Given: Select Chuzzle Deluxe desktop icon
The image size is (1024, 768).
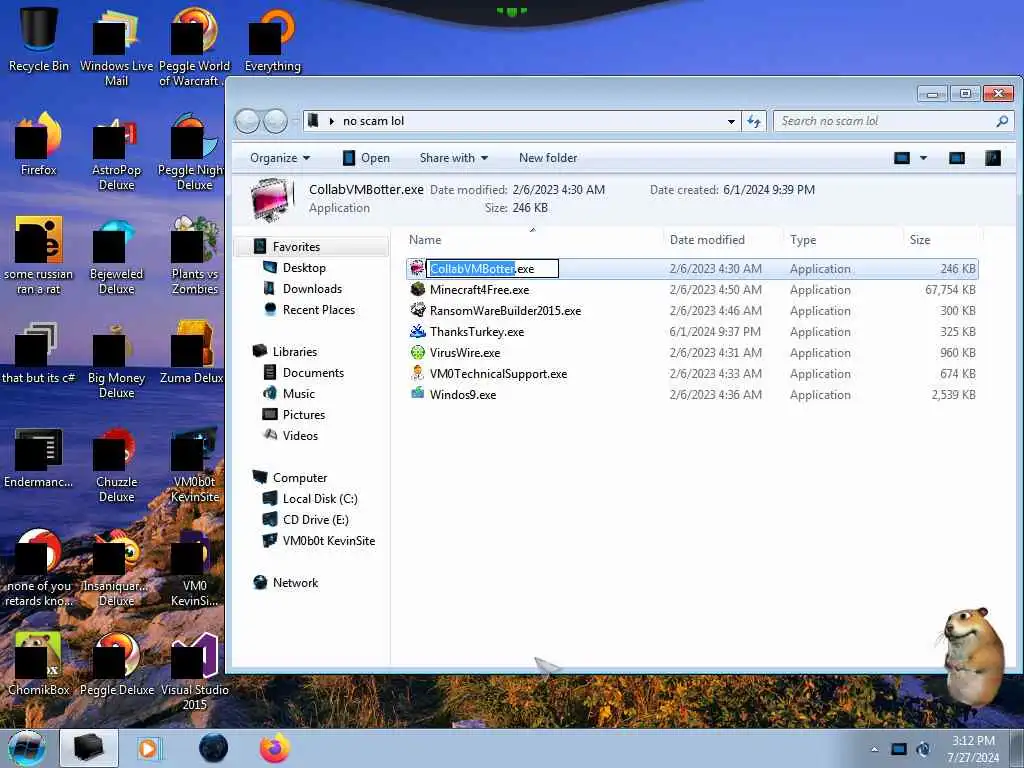Looking at the screenshot, I should [116, 465].
